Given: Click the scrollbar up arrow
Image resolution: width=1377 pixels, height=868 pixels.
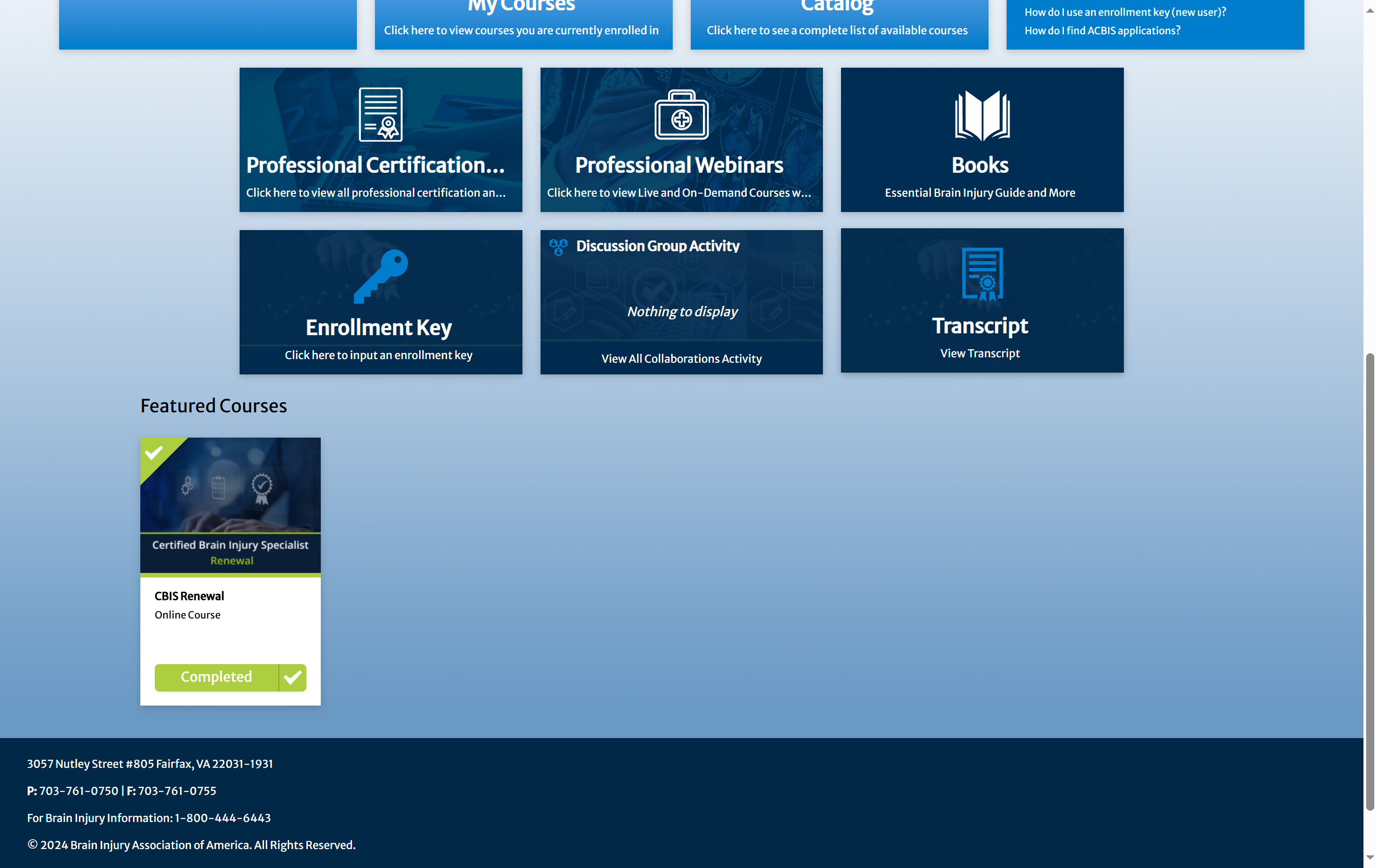Looking at the screenshot, I should pos(1370,11).
